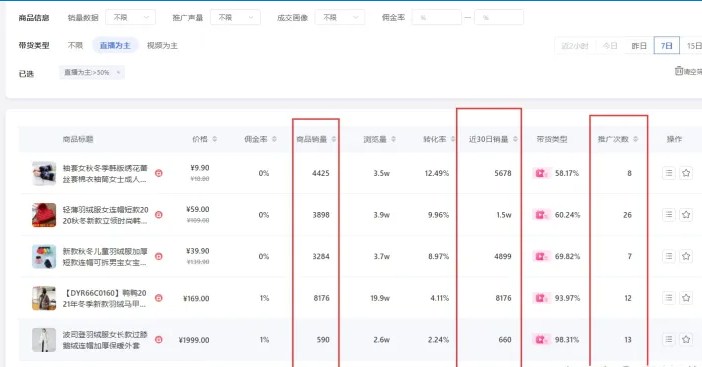This screenshot has width=702, height=367.
Task: Click the 带货类型 column header
Action: tap(552, 139)
